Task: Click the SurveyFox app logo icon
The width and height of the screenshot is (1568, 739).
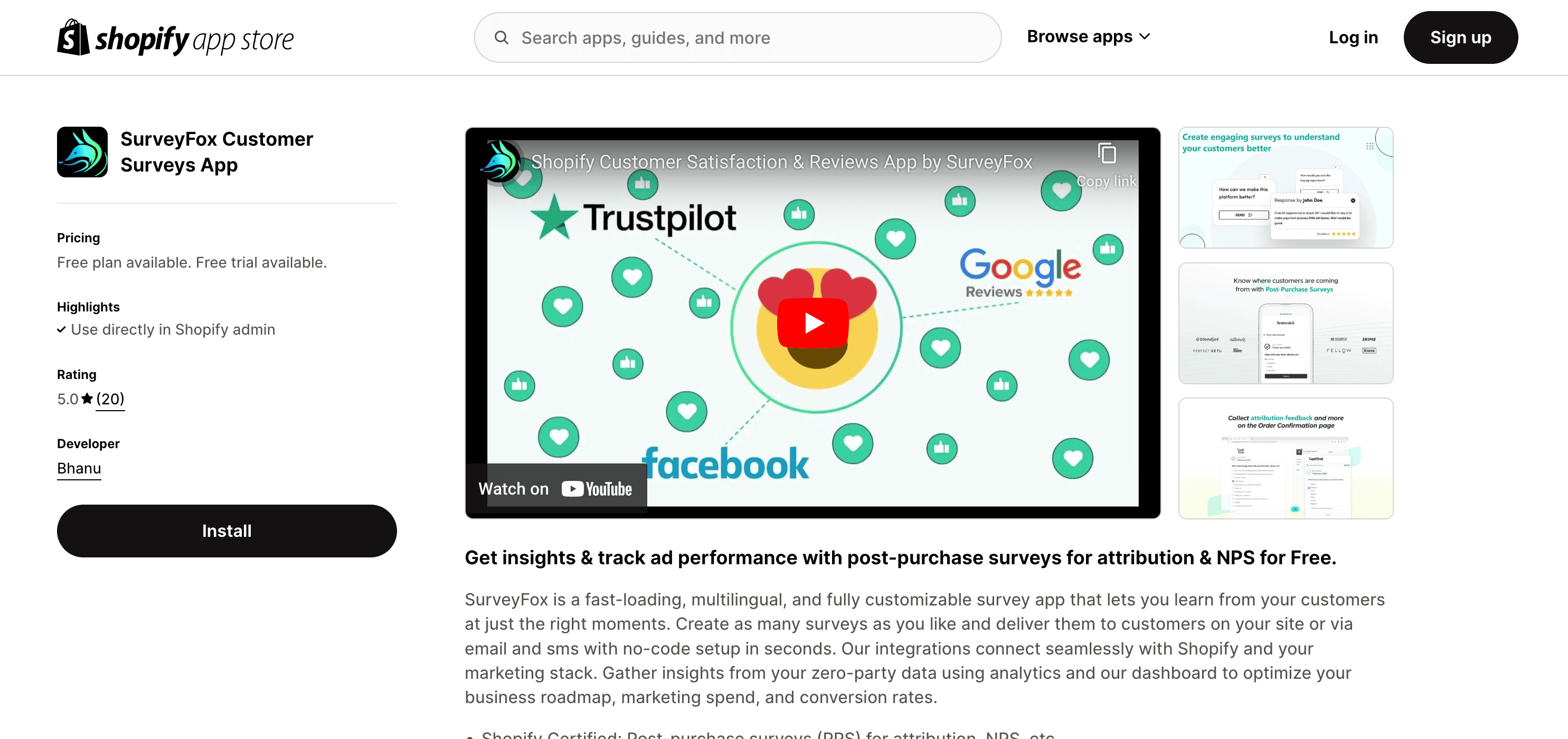Action: coord(82,152)
